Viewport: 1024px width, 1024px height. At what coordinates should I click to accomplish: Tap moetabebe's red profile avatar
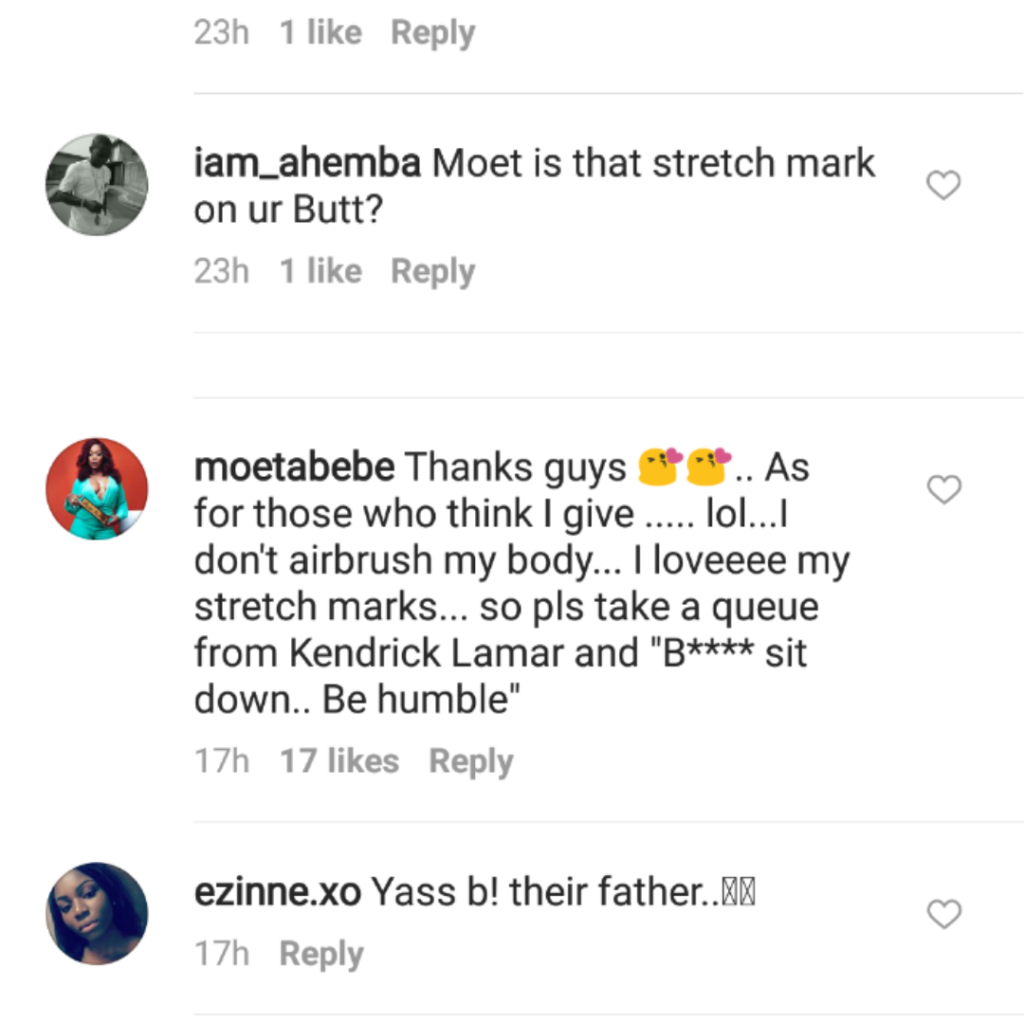(97, 489)
